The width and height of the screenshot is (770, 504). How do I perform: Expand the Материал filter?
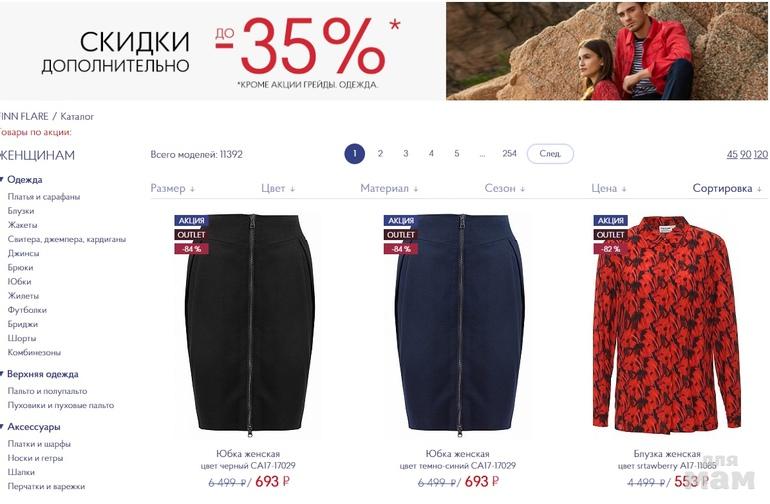pyautogui.click(x=389, y=189)
